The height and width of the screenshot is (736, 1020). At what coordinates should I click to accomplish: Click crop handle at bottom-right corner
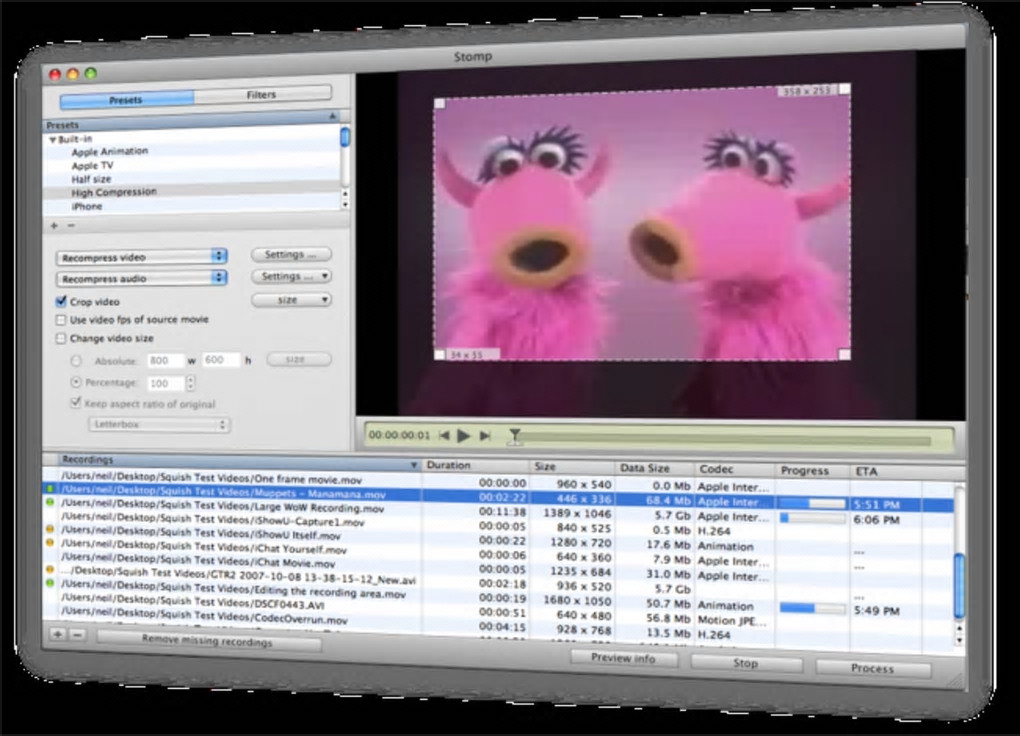pyautogui.click(x=844, y=354)
